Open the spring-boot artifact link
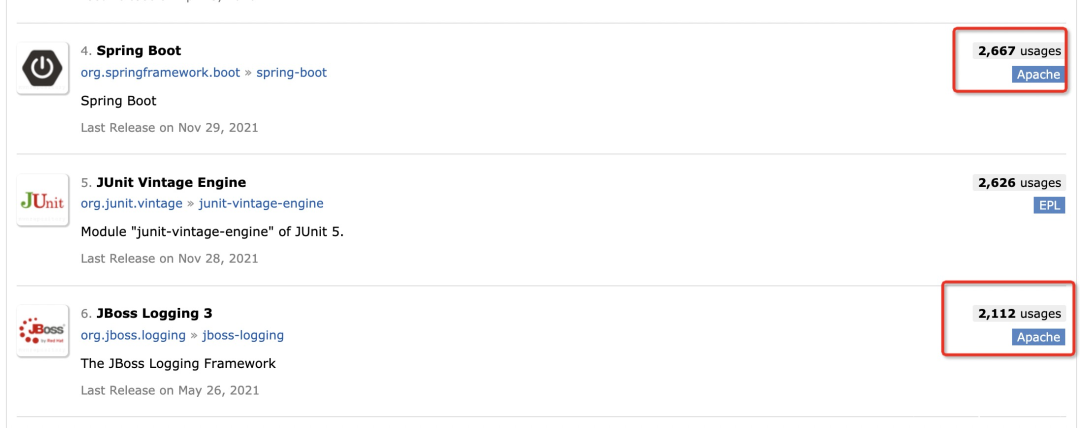The height and width of the screenshot is (428, 1080). click(291, 72)
